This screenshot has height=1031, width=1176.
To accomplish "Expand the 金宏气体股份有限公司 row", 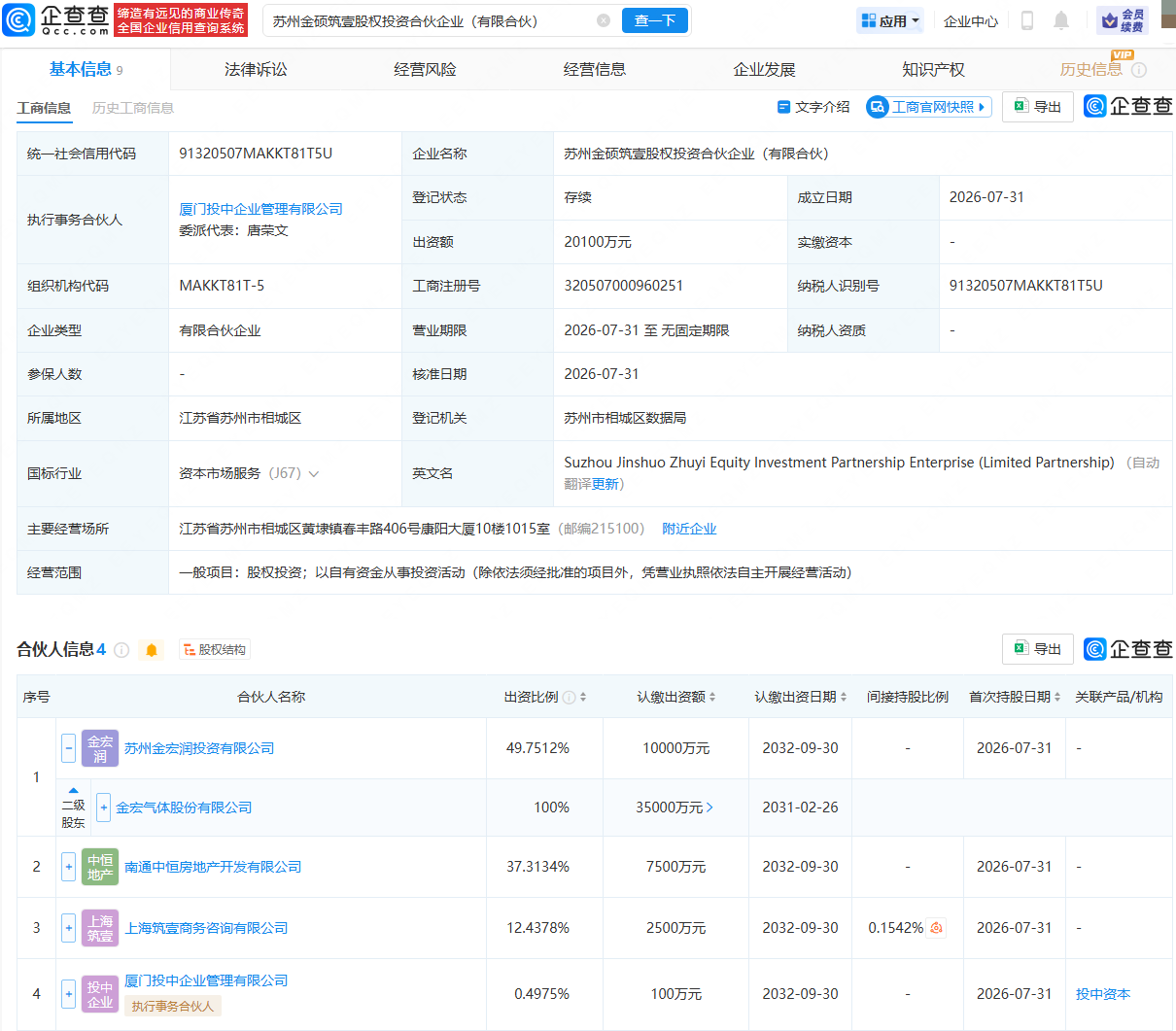I will click(x=104, y=808).
